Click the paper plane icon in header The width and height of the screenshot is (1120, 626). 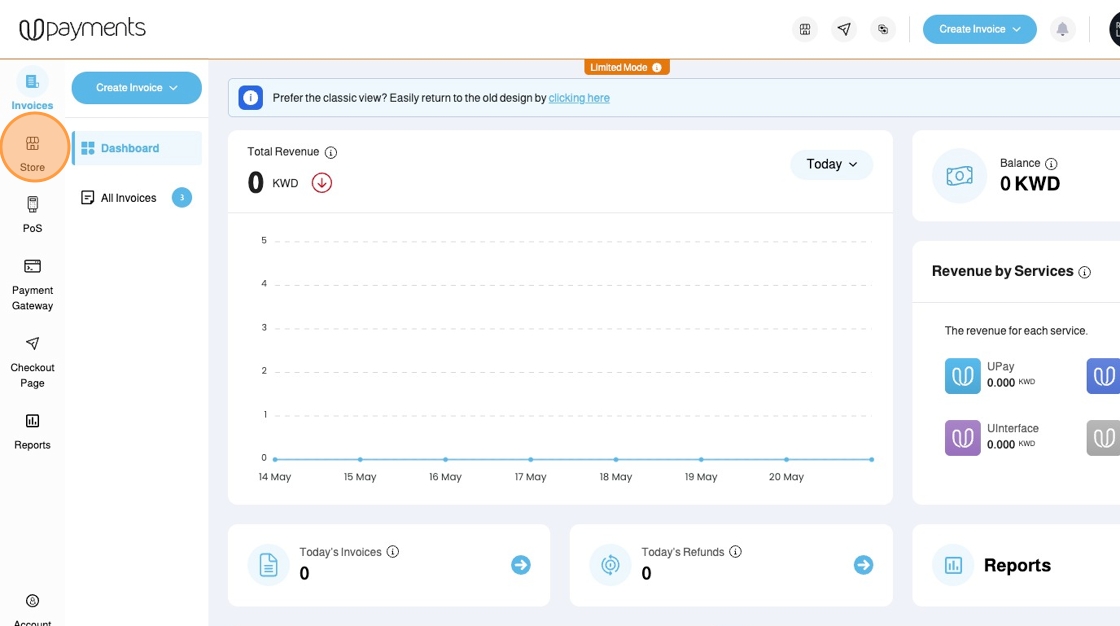[x=844, y=29]
